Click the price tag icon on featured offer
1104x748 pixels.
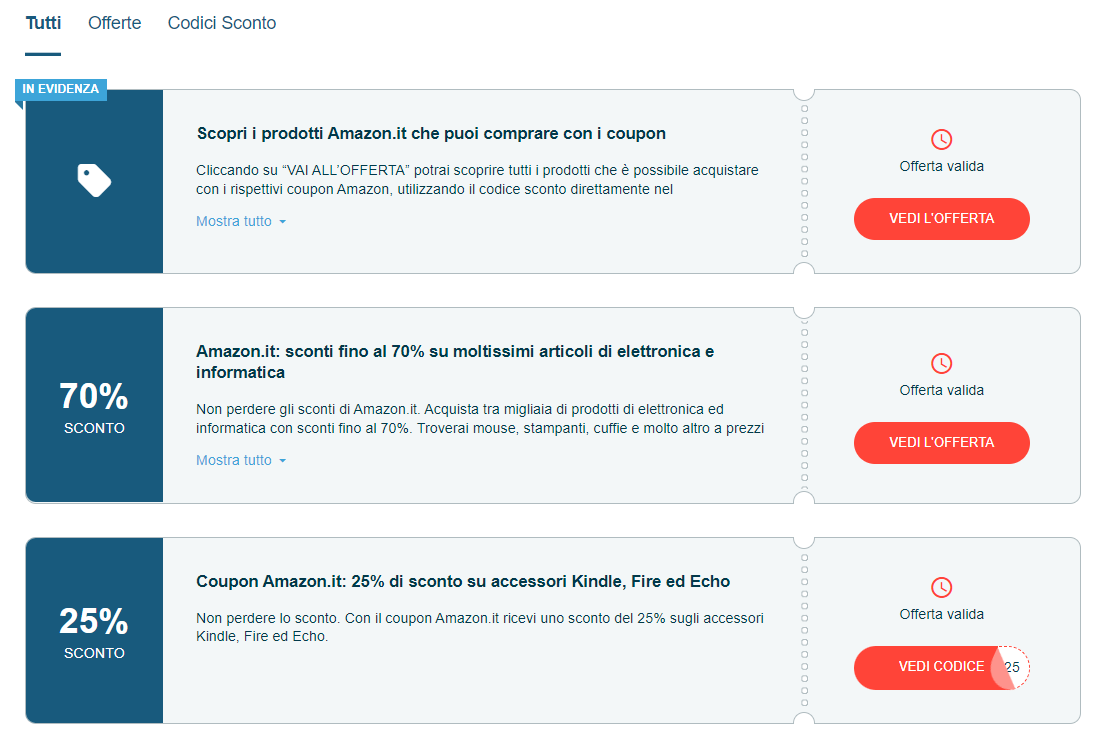tap(94, 181)
